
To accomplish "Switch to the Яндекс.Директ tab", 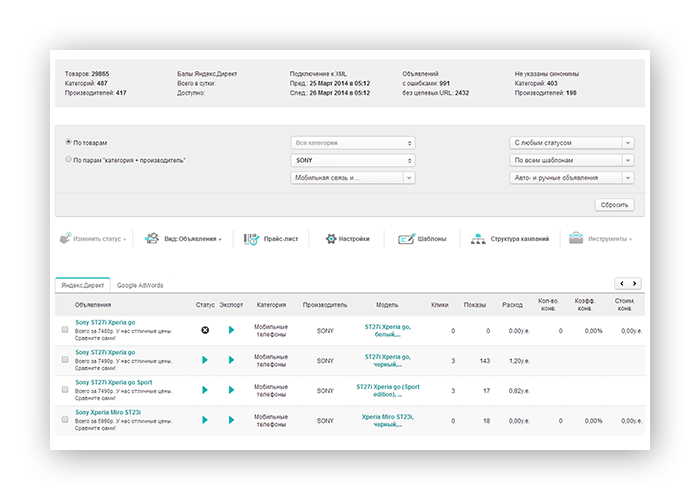I will 83,285.
